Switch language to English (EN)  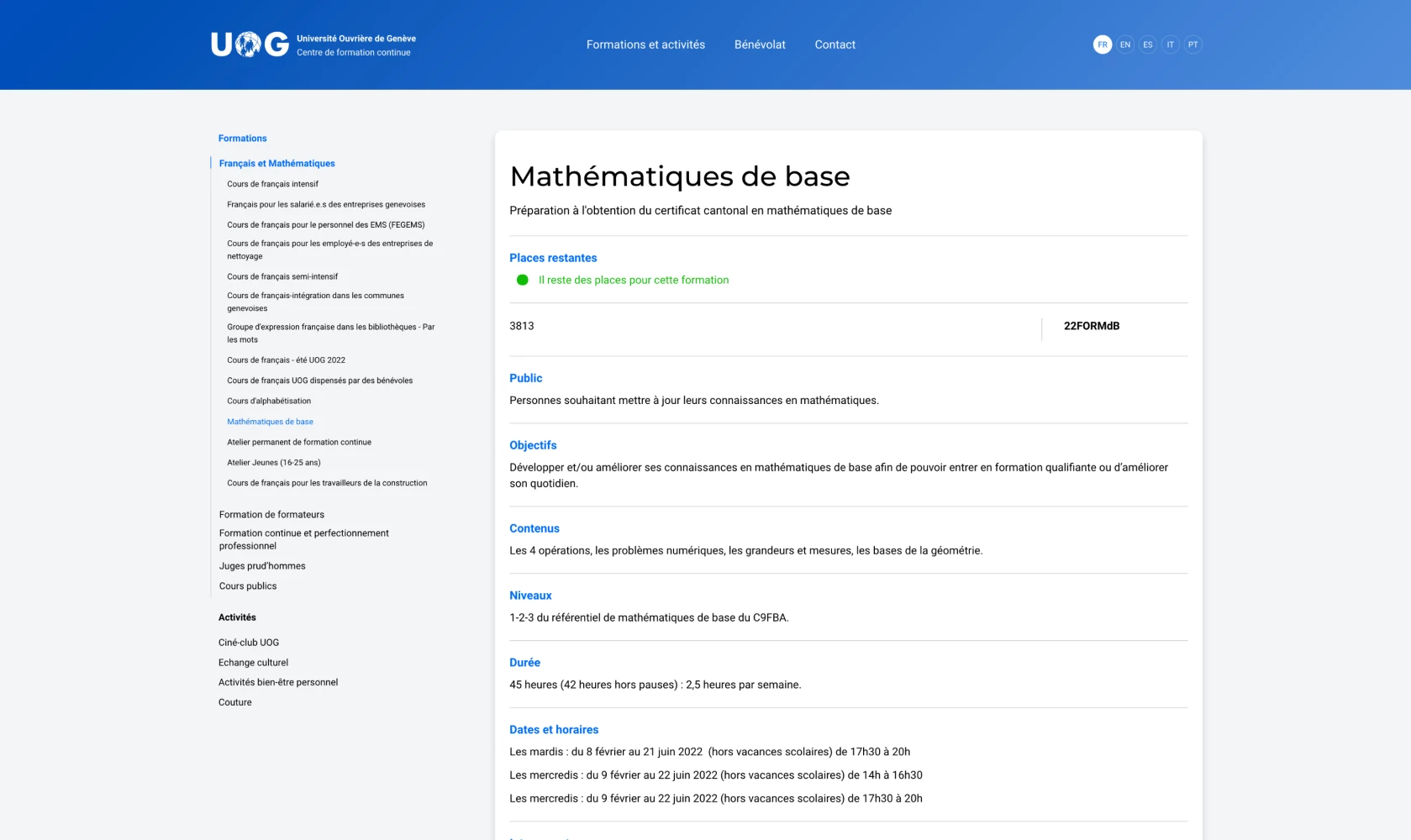[1124, 45]
